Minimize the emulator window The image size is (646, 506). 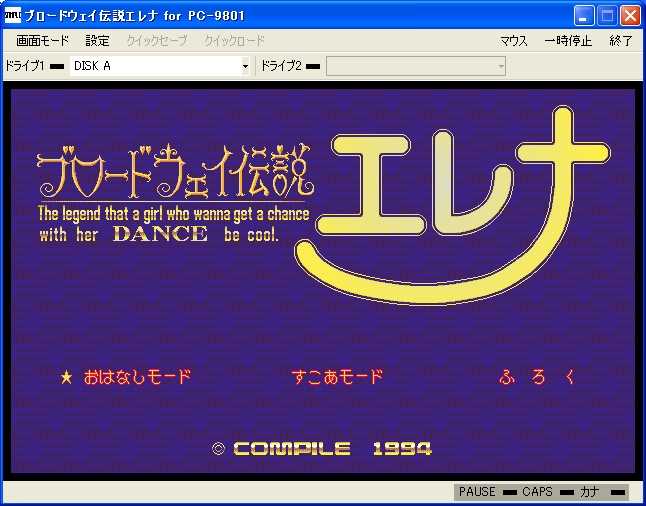pos(583,16)
